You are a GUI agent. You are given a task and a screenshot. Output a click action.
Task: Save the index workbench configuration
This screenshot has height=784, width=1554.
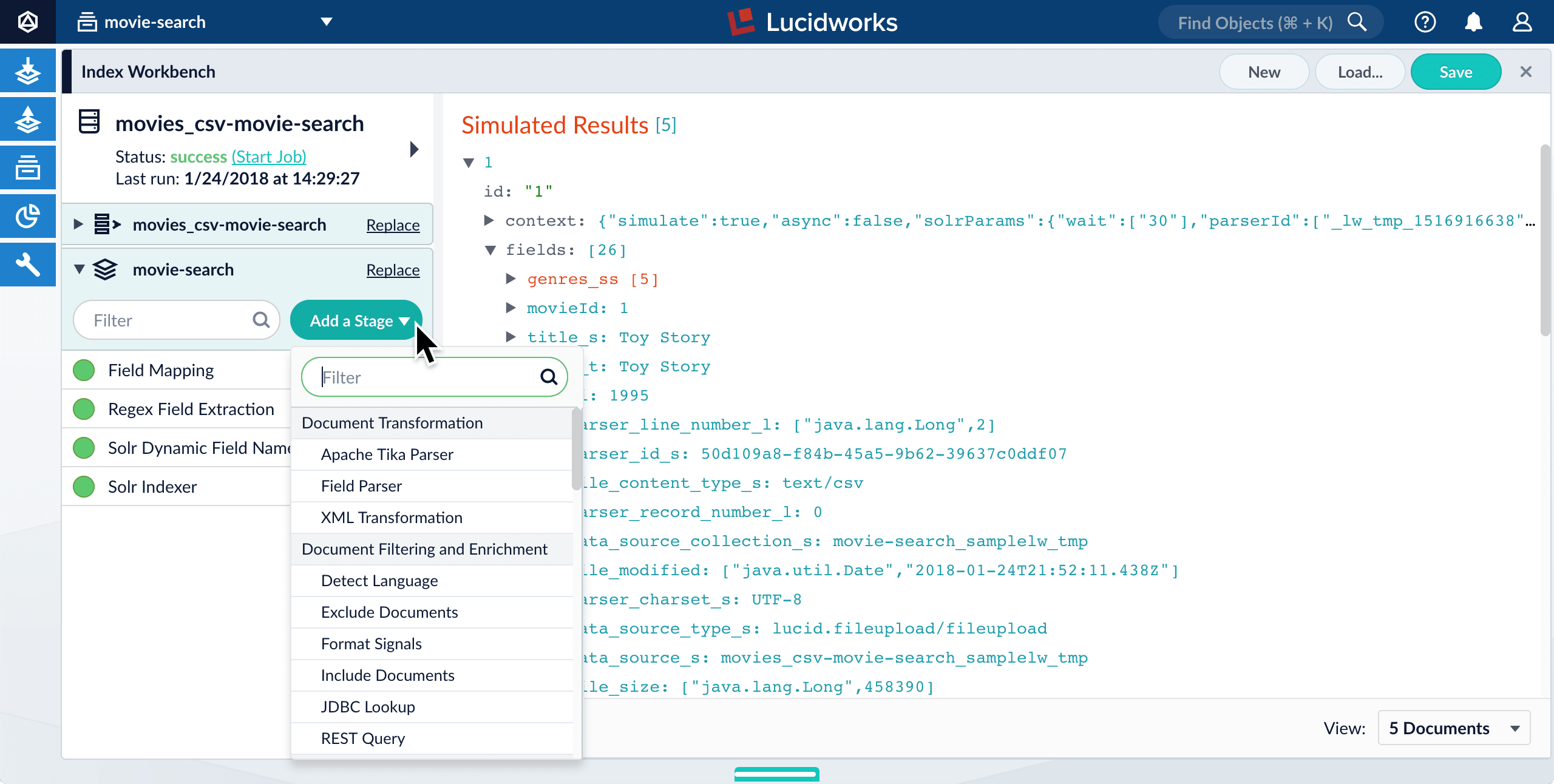point(1456,72)
